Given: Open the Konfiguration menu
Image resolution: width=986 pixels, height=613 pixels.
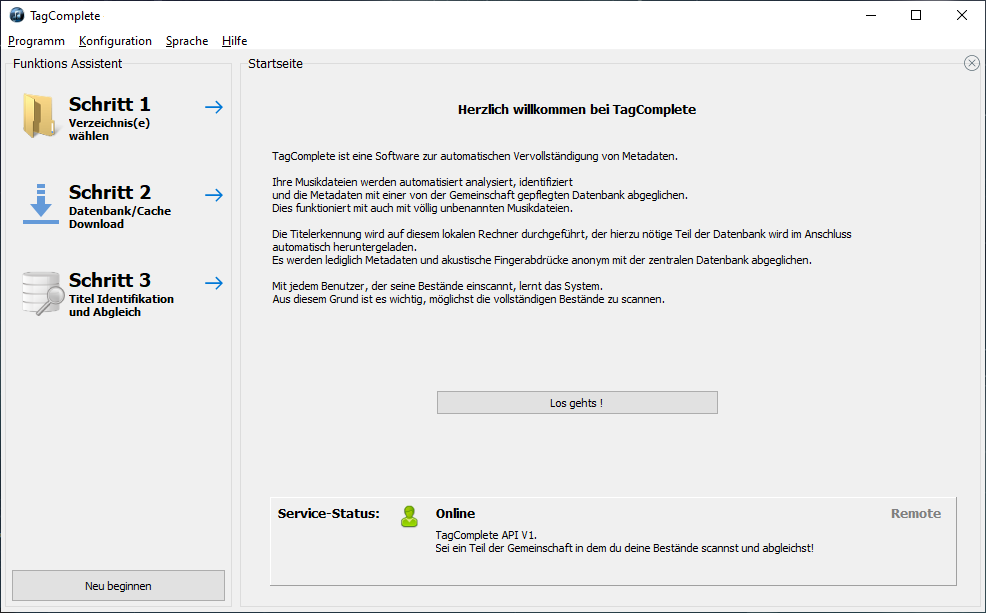Looking at the screenshot, I should 115,41.
